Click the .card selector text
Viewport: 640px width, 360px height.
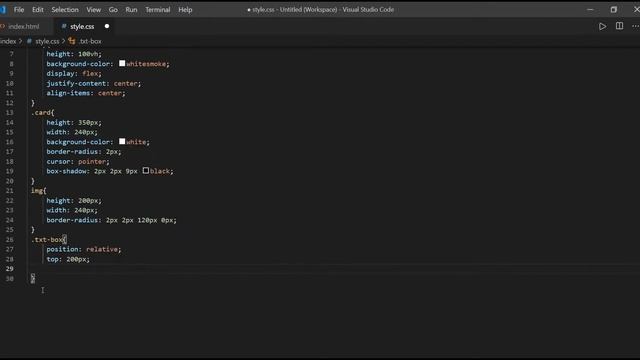click(x=41, y=113)
